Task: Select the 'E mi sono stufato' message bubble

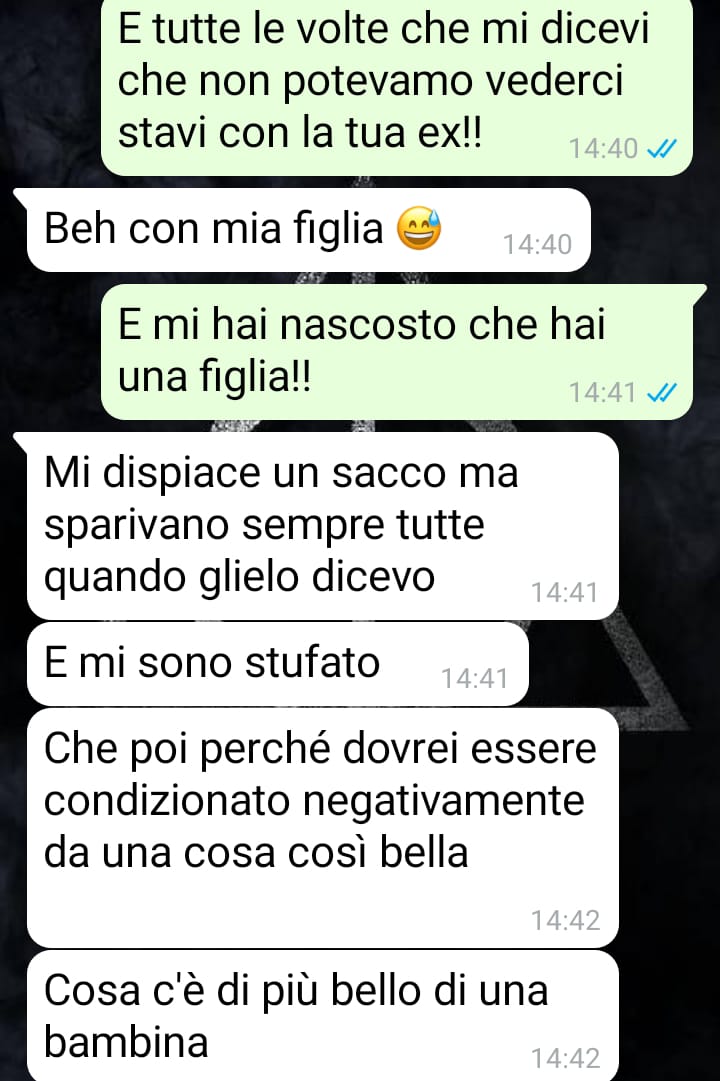Action: (277, 664)
